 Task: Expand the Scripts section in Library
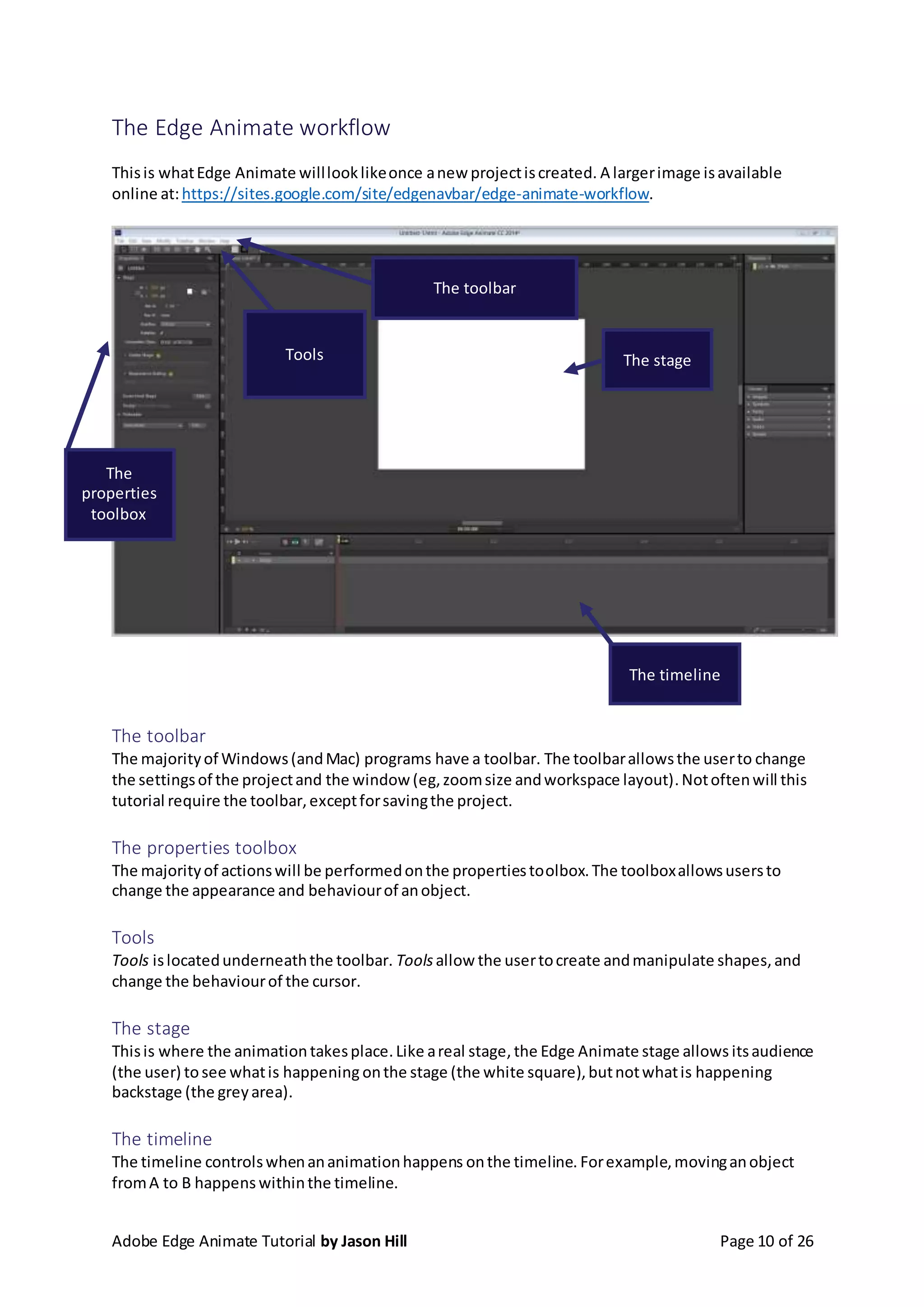(748, 434)
